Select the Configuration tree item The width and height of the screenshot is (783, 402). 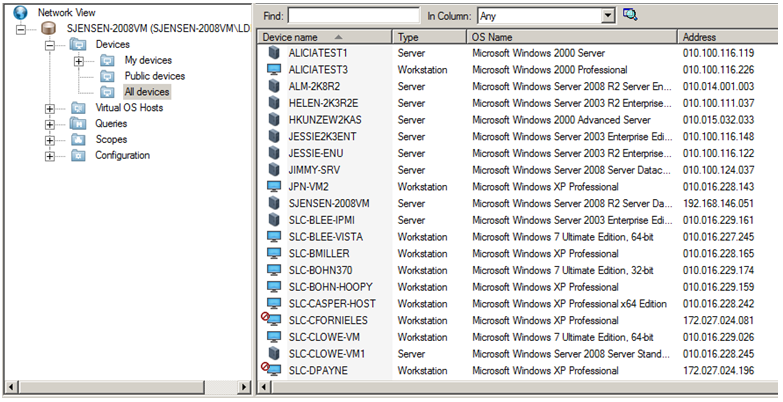[x=122, y=155]
